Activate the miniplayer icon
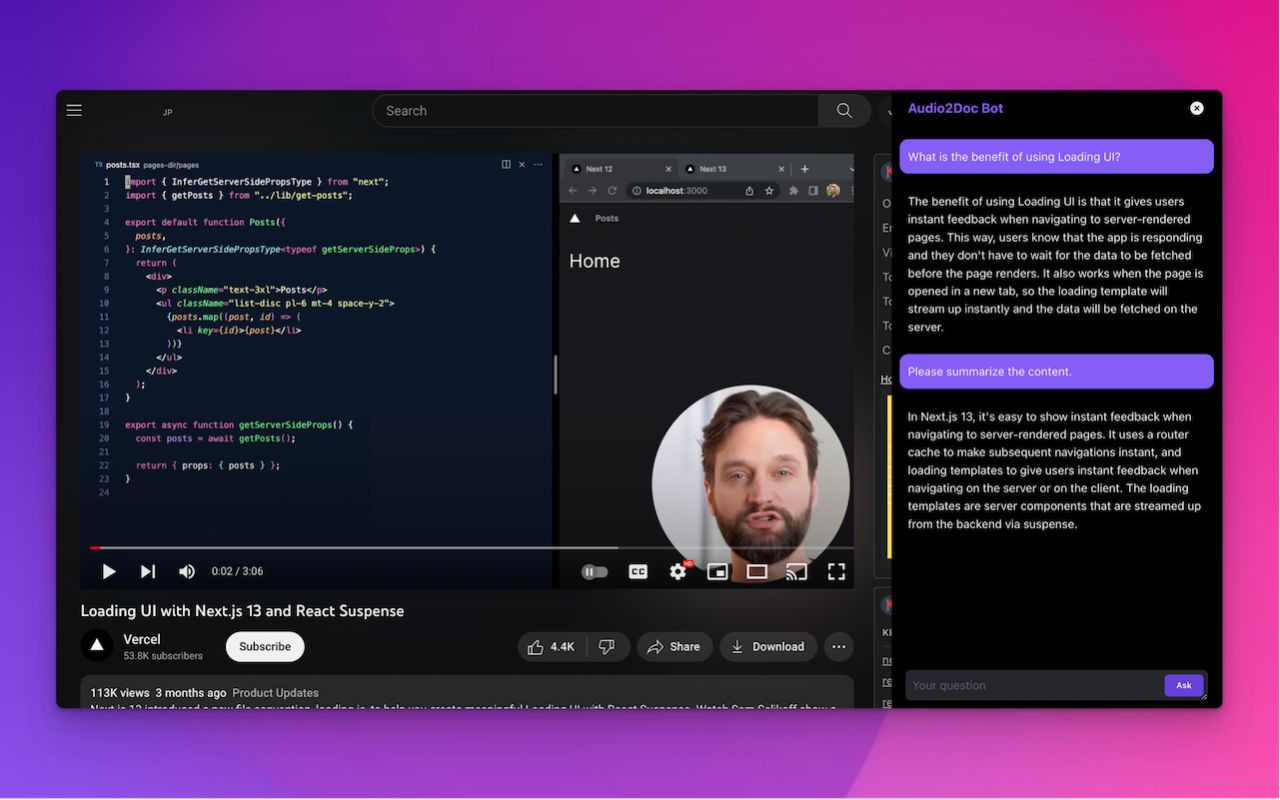Image resolution: width=1280 pixels, height=800 pixels. tap(717, 571)
